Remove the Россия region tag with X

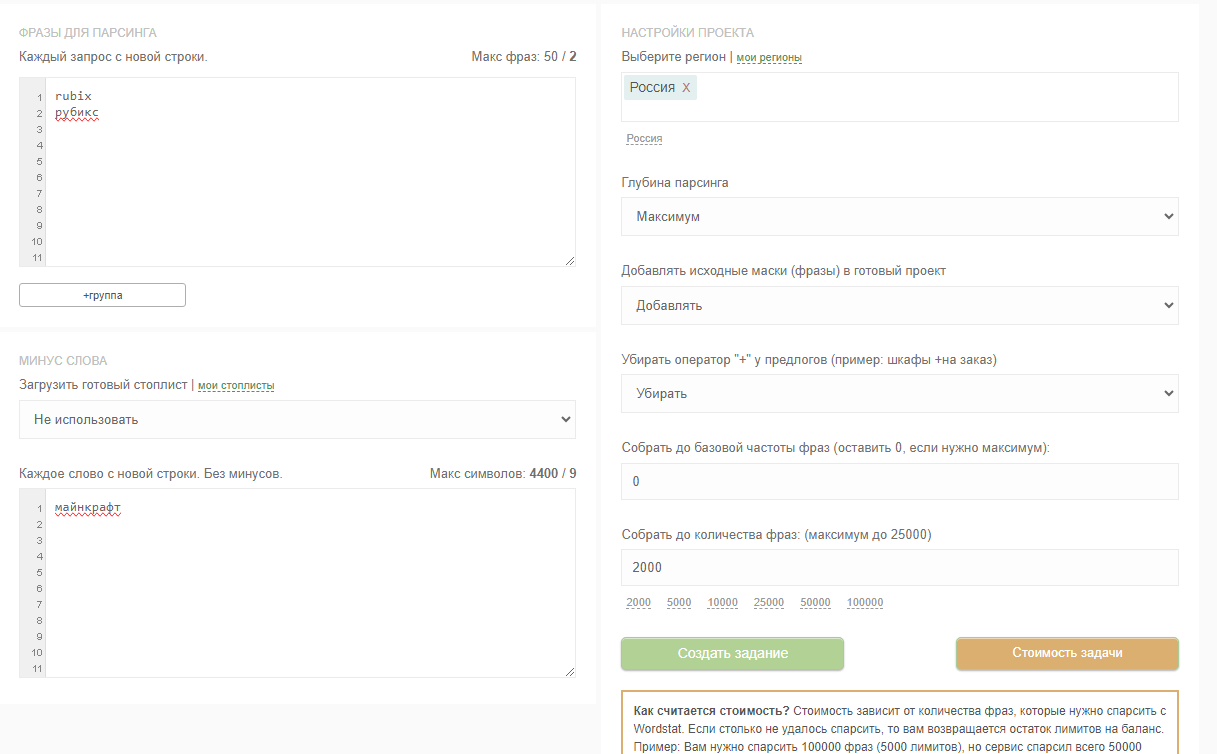686,88
